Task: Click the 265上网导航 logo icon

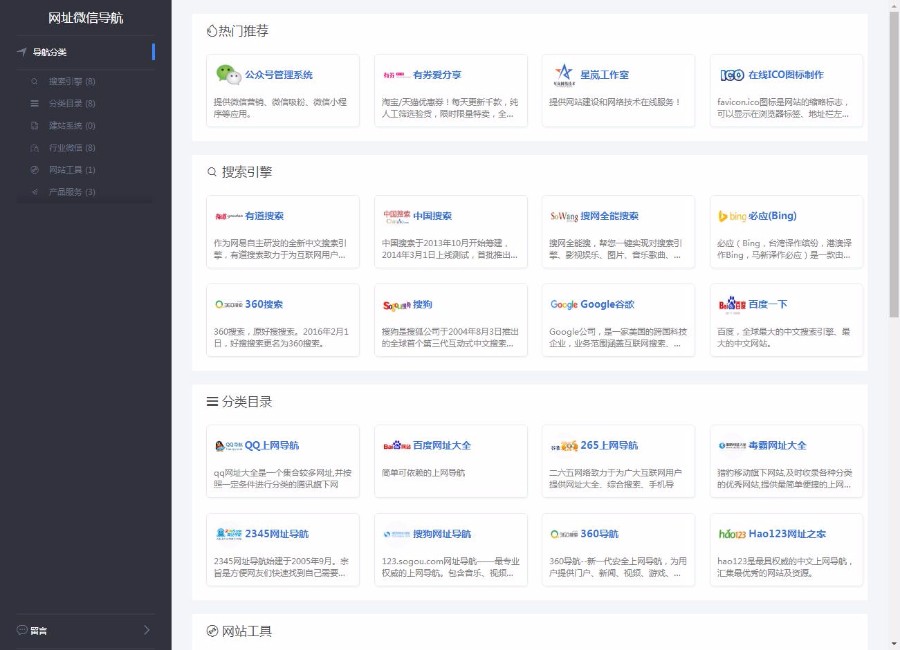Action: coord(564,446)
